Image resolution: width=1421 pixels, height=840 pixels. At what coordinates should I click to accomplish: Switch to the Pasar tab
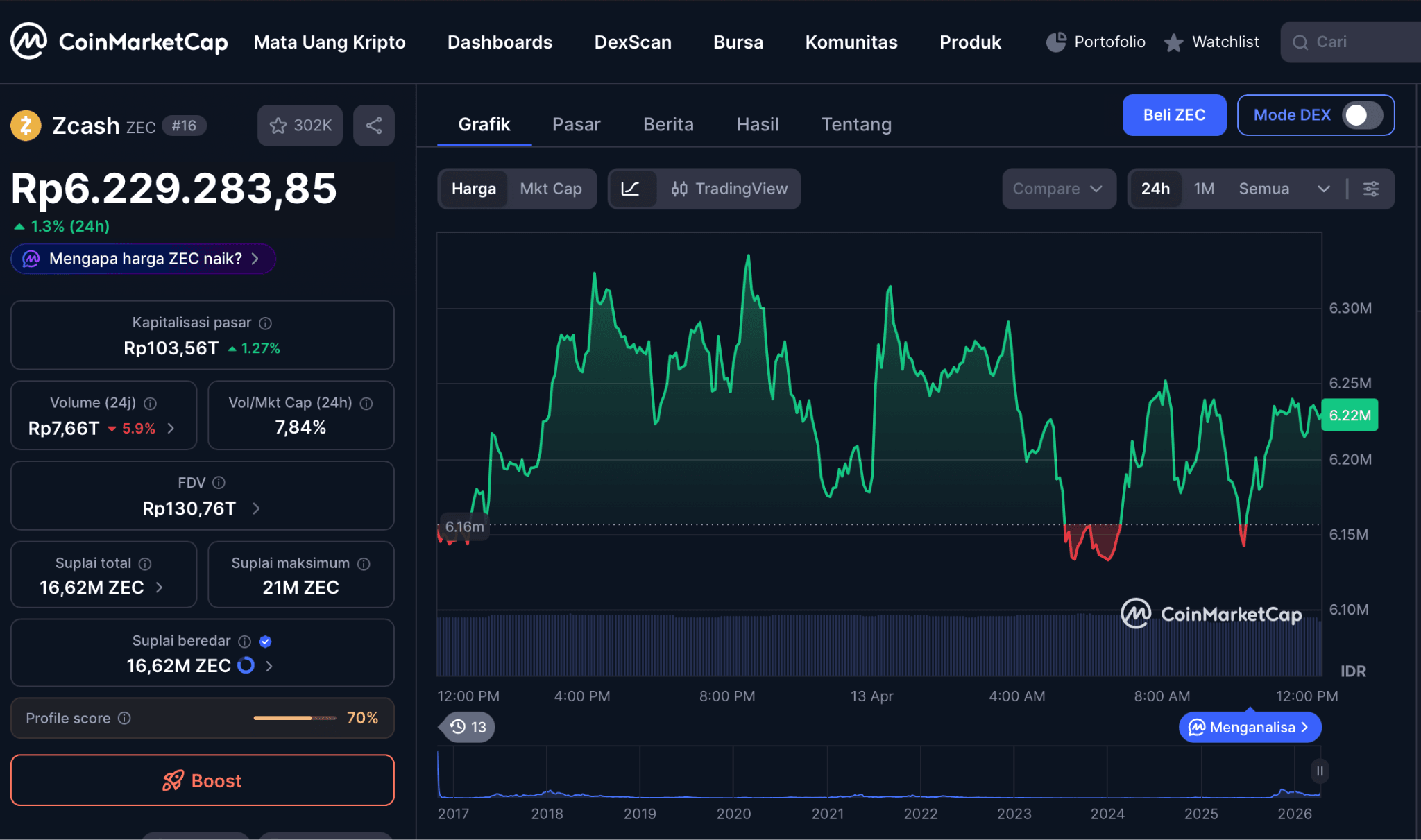[576, 124]
